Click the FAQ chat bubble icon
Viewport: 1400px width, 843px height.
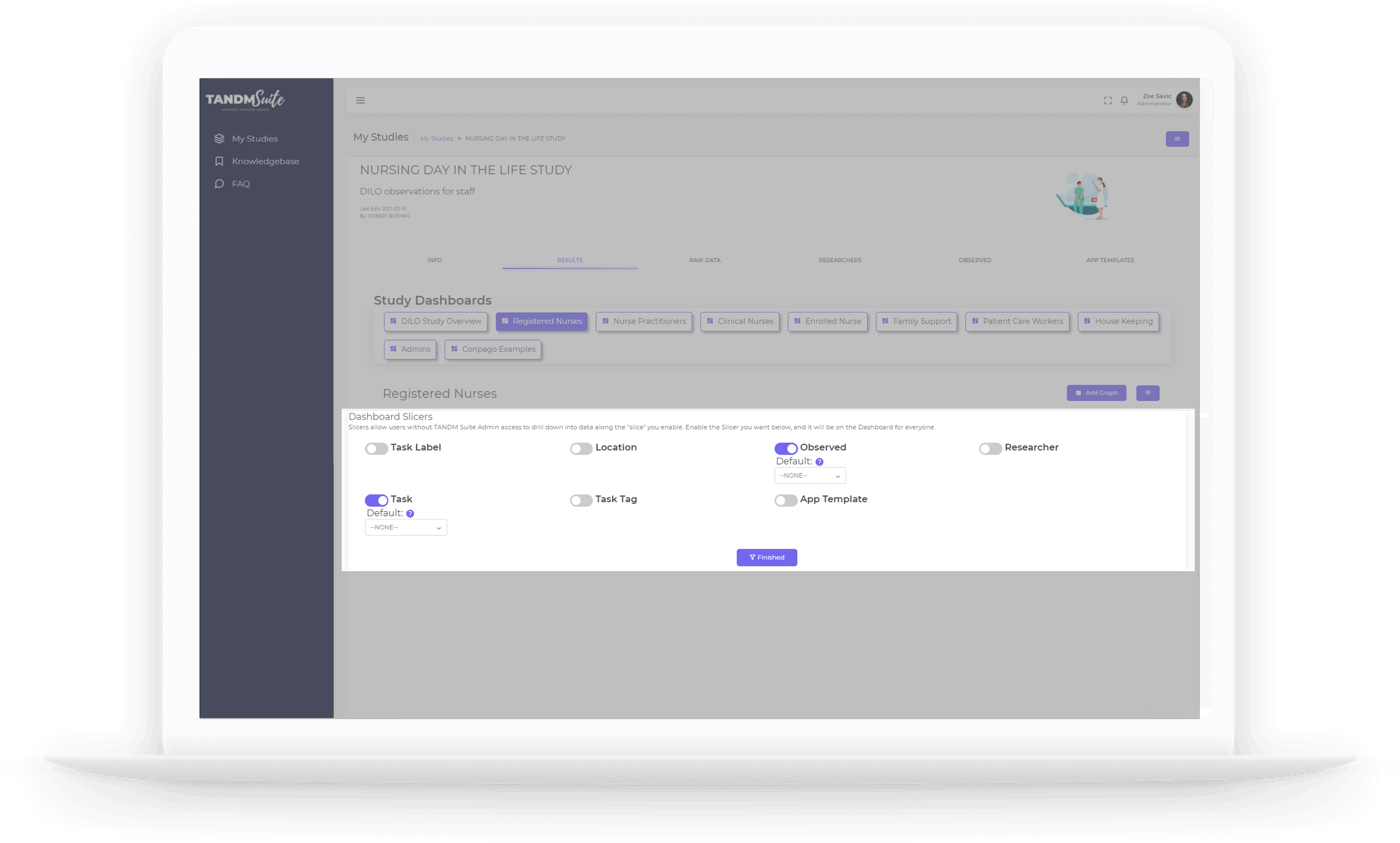[x=219, y=183]
